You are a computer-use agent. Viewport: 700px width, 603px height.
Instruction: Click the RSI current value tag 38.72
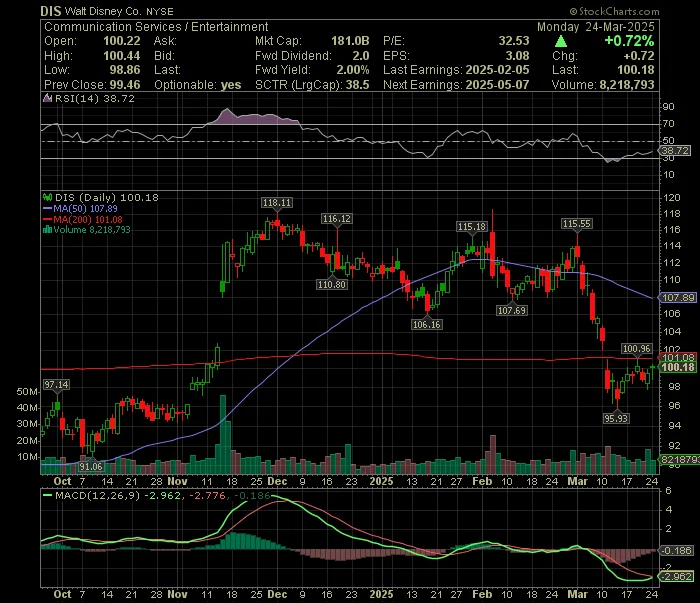click(675, 150)
